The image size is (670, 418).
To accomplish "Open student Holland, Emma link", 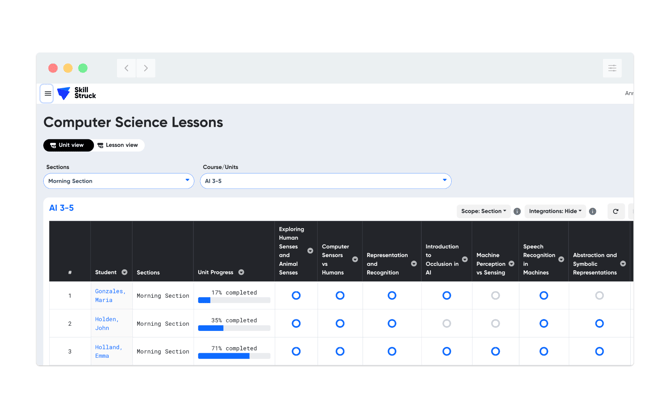I will tap(108, 351).
